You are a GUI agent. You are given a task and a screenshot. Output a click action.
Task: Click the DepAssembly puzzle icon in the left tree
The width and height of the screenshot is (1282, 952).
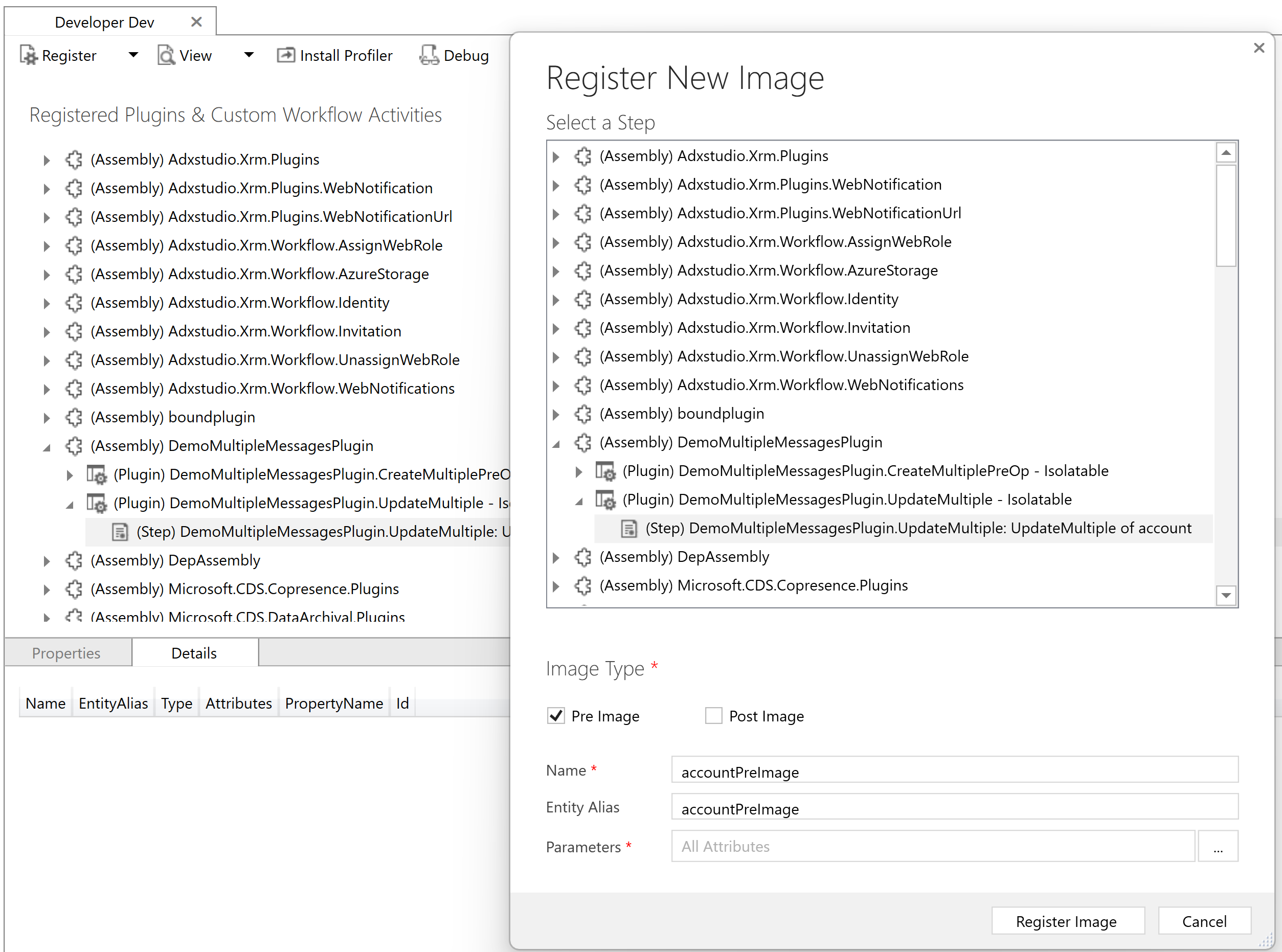point(74,560)
